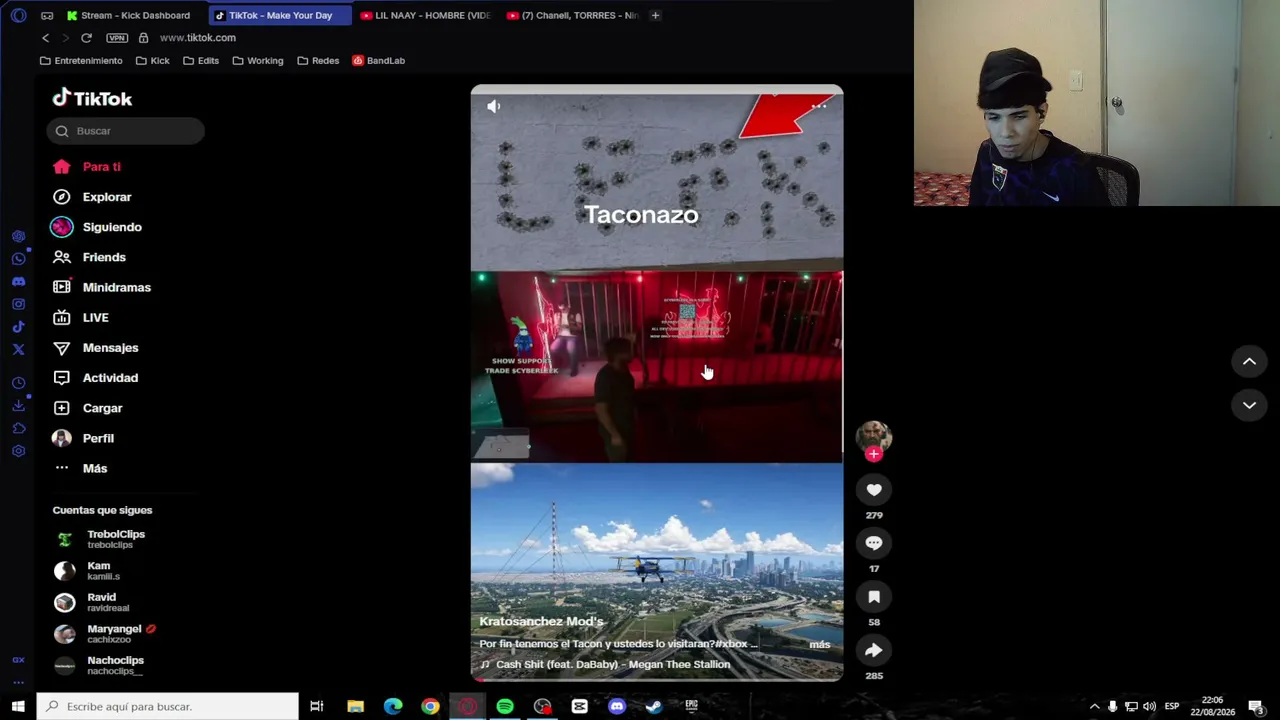Open Google Chrome from the taskbar
Viewport: 1280px width, 720px height.
430,707
